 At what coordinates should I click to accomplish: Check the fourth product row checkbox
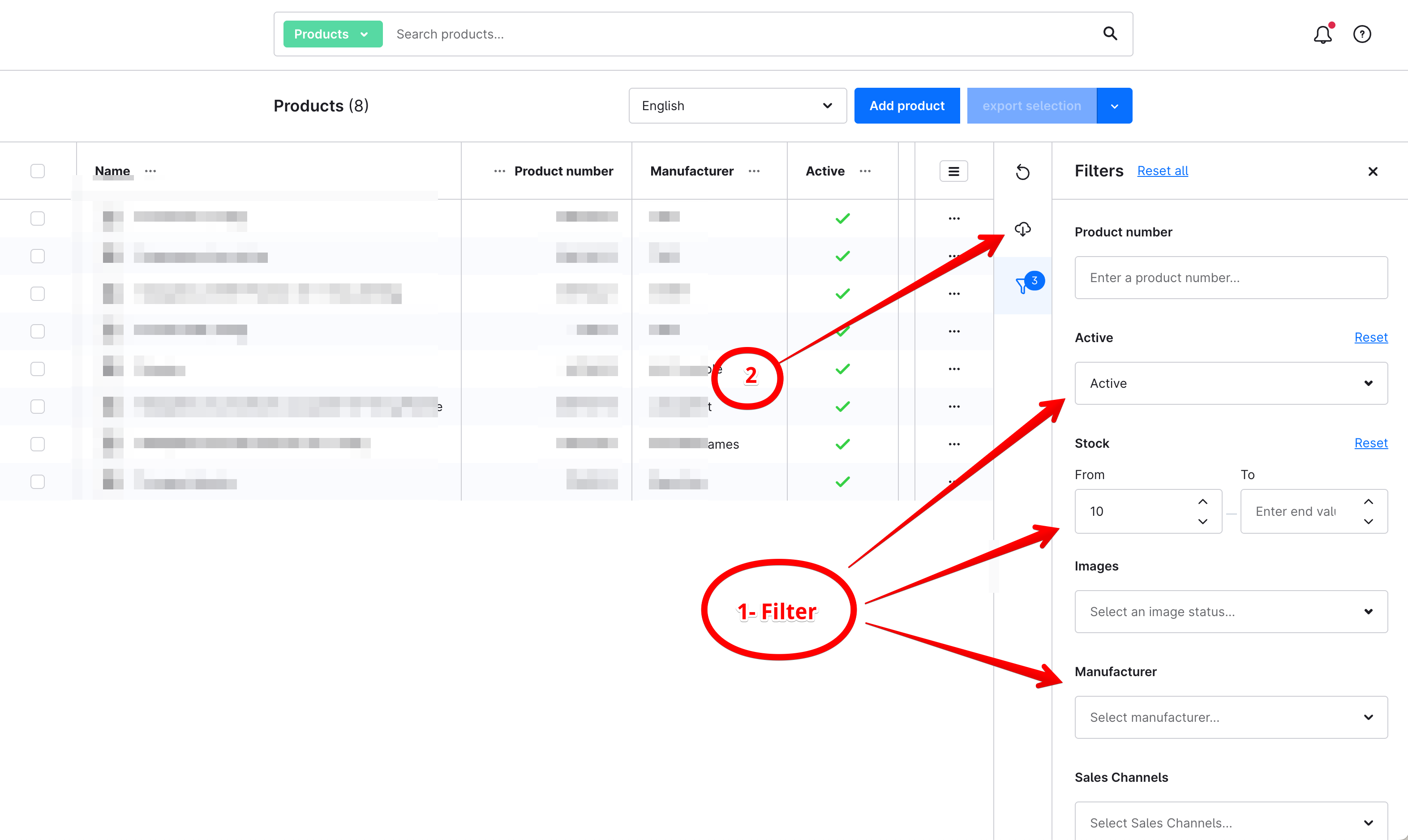pos(37,331)
